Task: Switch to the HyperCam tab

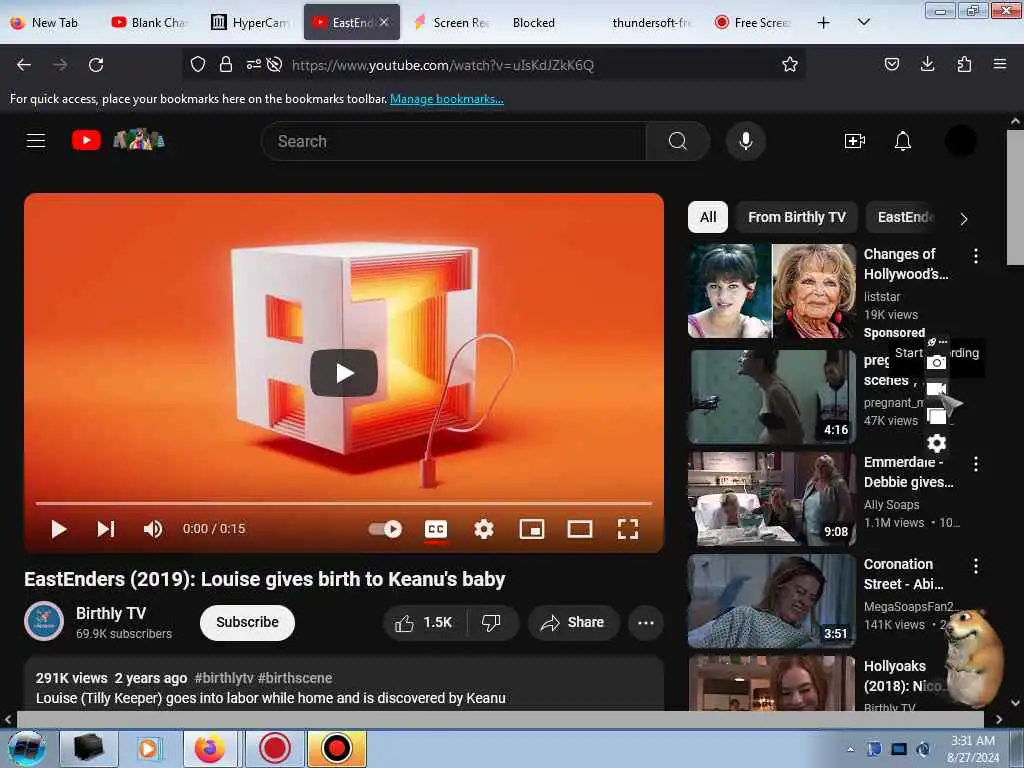Action: [251, 23]
